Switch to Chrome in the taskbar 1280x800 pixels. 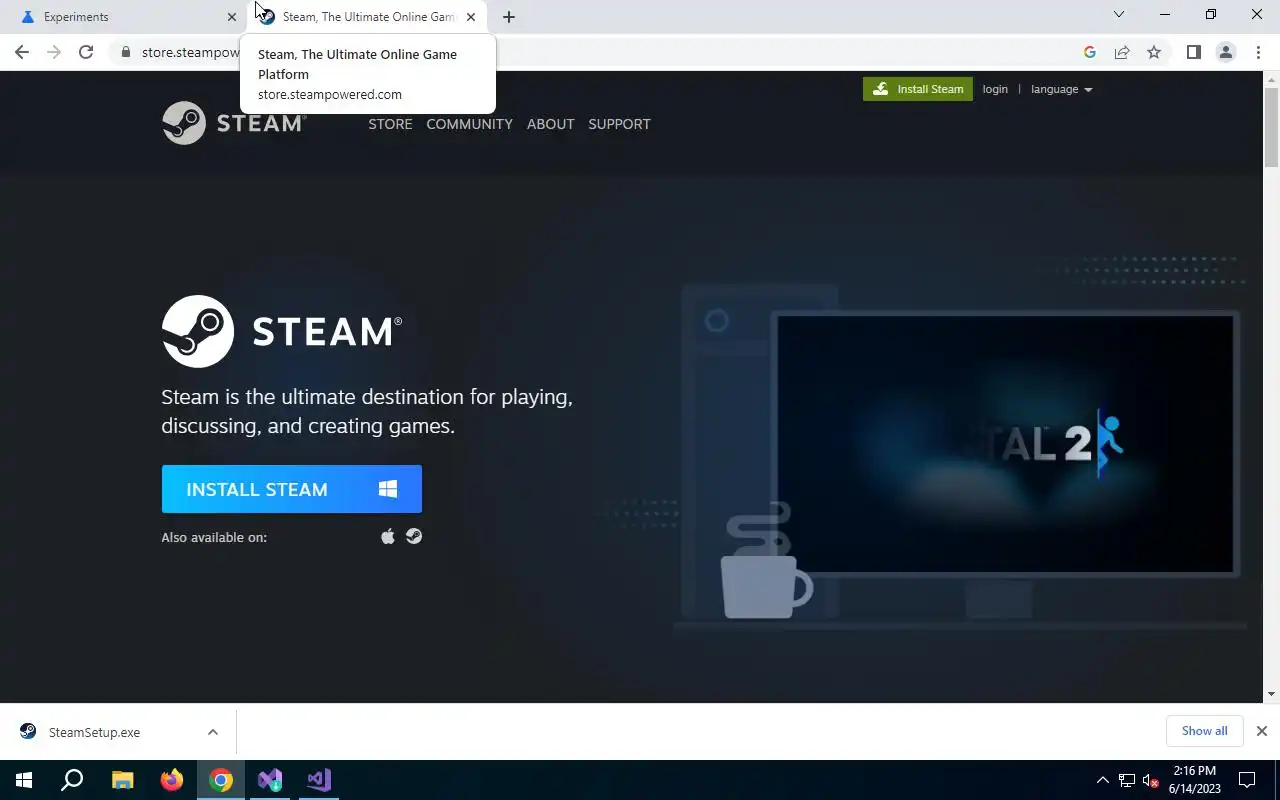221,780
